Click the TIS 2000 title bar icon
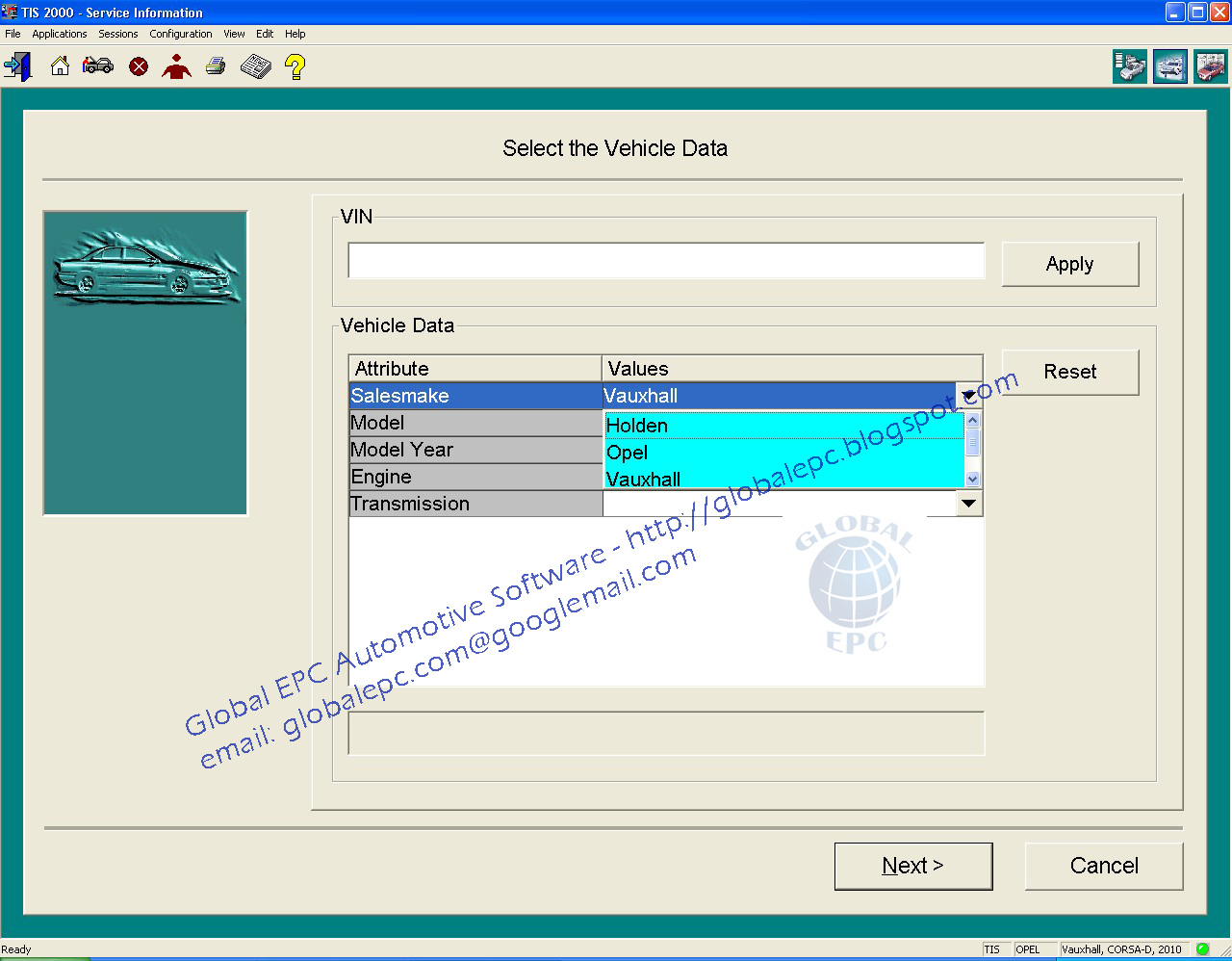Screen dimensions: 1232x961 point(10,12)
